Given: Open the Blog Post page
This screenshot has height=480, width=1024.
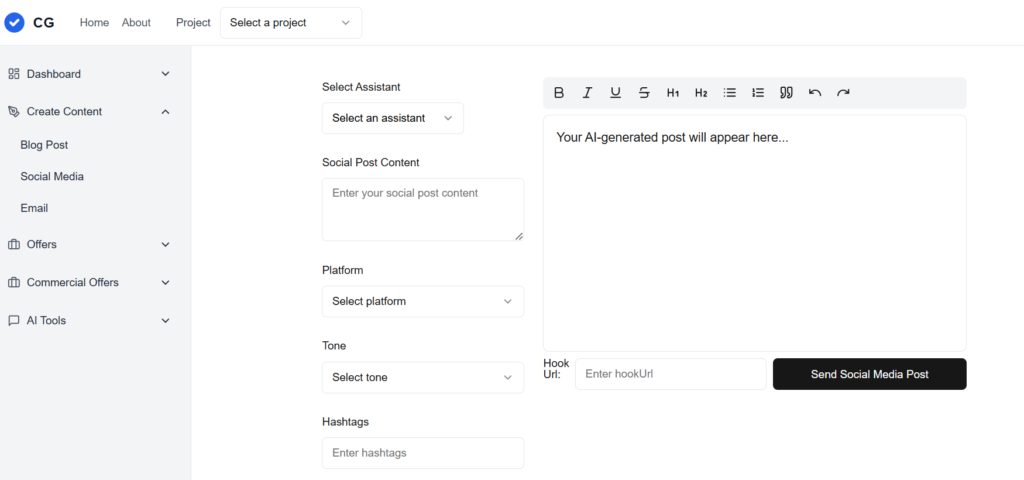Looking at the screenshot, I should pyautogui.click(x=44, y=145).
